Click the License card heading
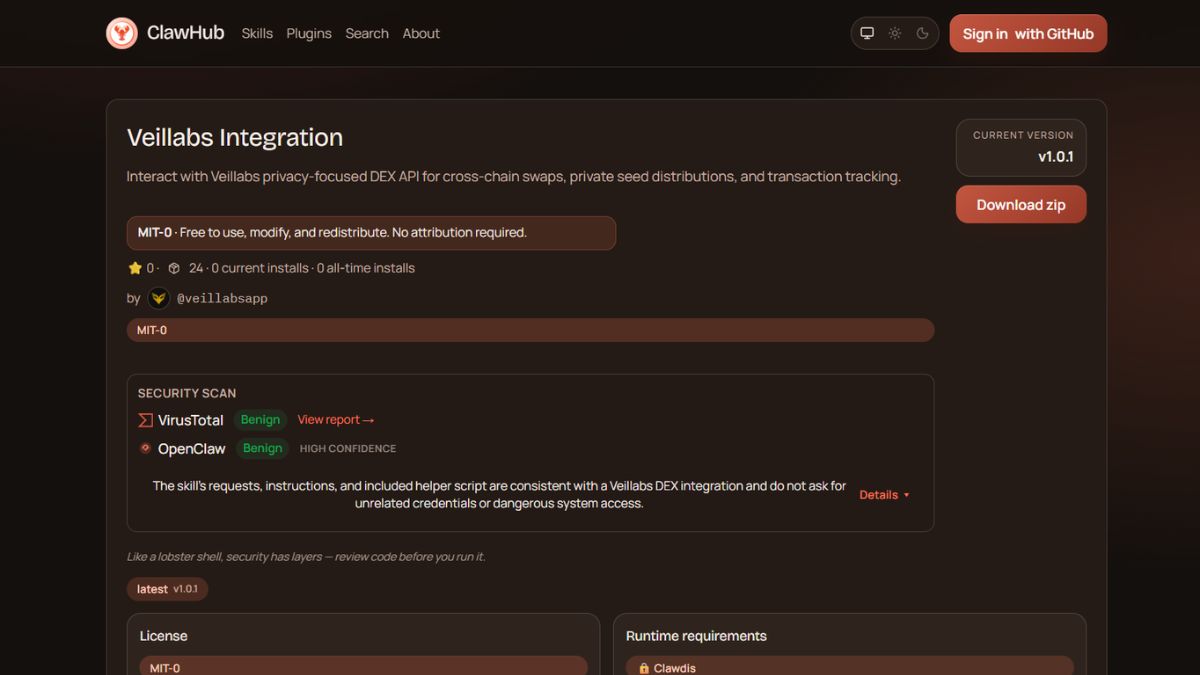Viewport: 1200px width, 675px height. click(x=163, y=636)
